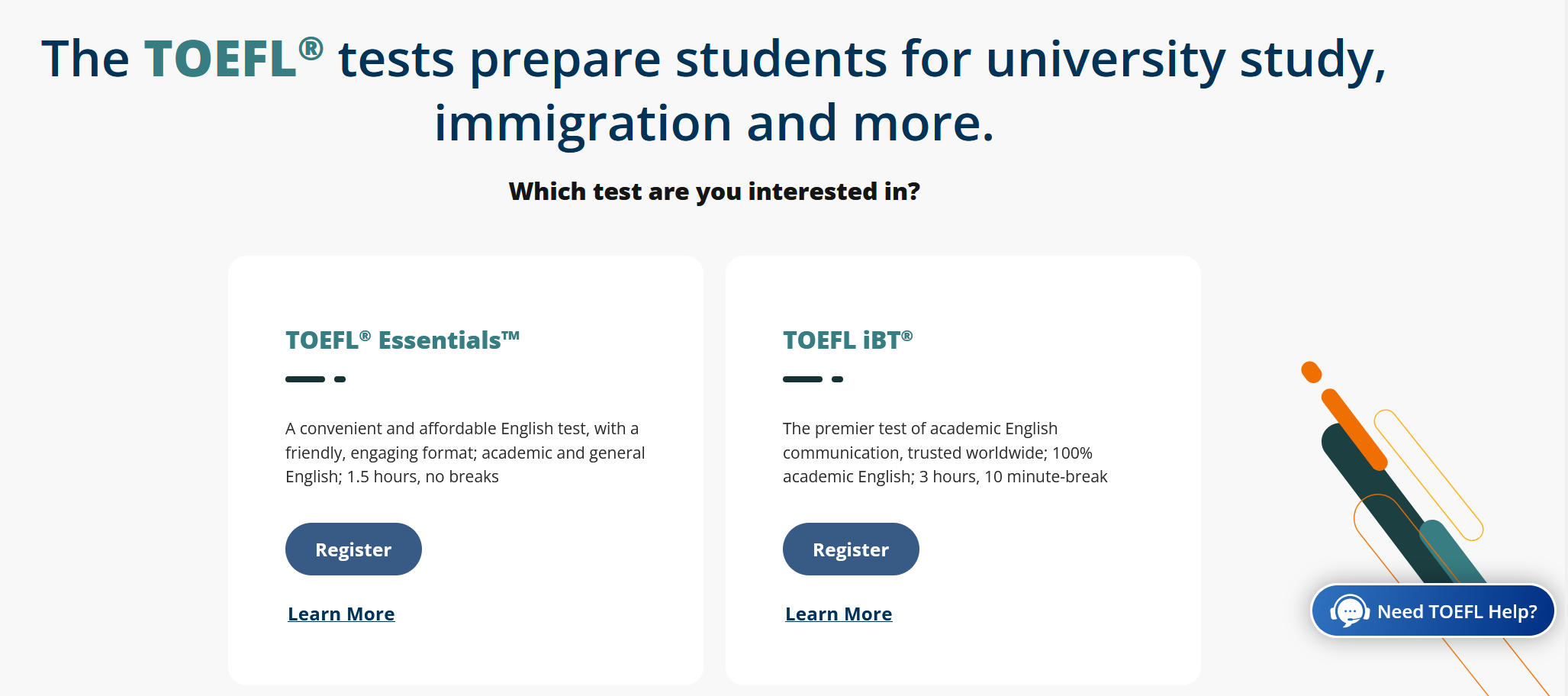
Task: Register for the TOEFL Essentials test
Action: (353, 549)
